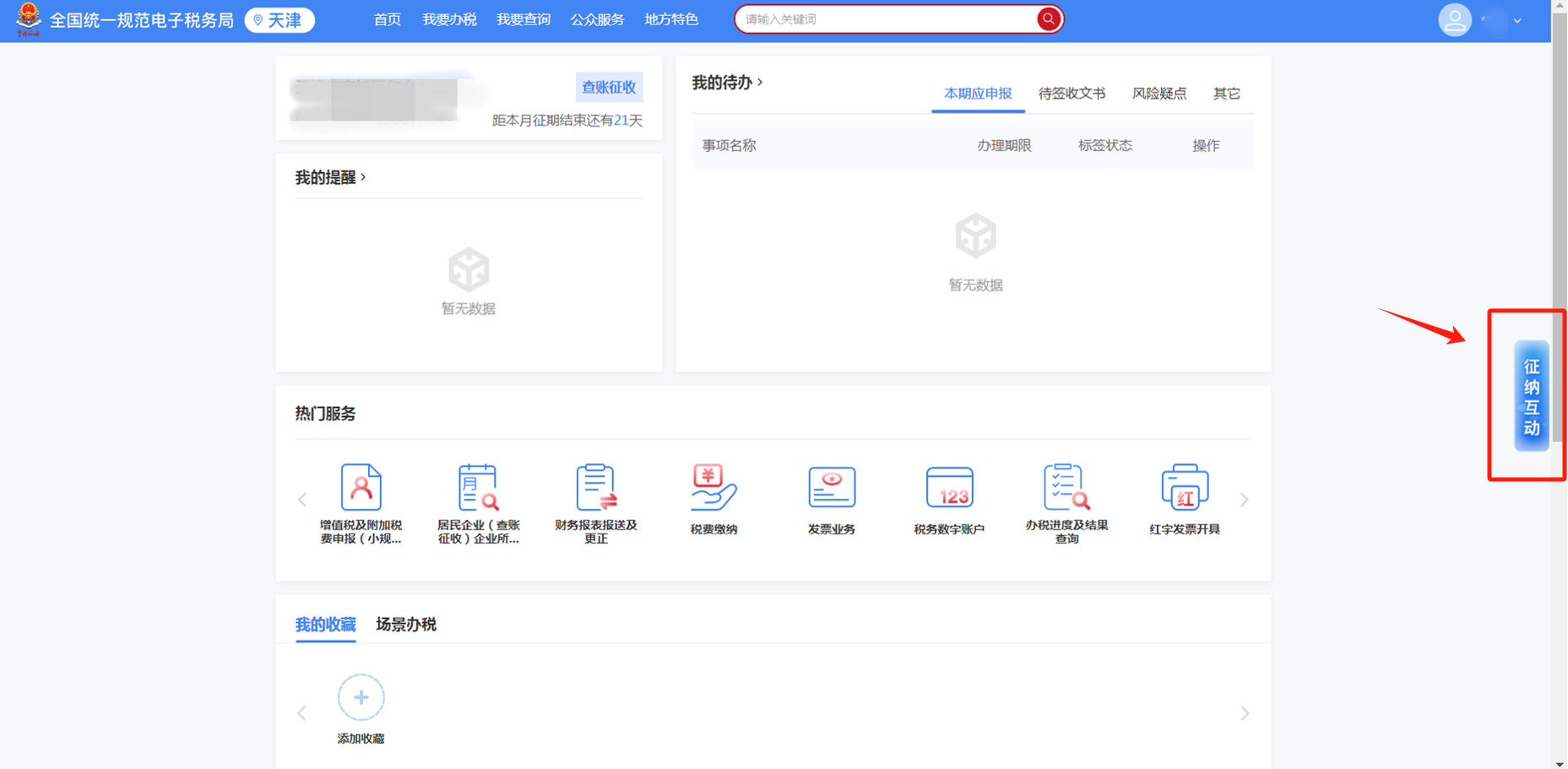
Task: Switch to the 待签收文书 tab
Action: tap(1071, 94)
